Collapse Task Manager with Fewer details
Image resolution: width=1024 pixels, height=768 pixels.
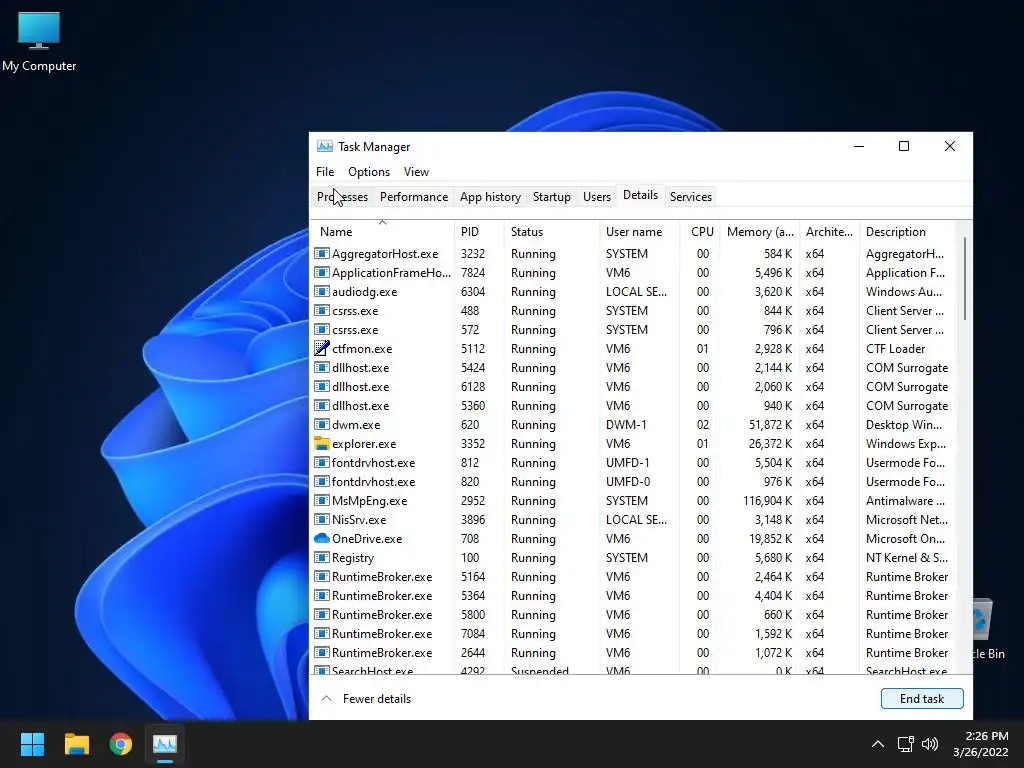(x=366, y=699)
